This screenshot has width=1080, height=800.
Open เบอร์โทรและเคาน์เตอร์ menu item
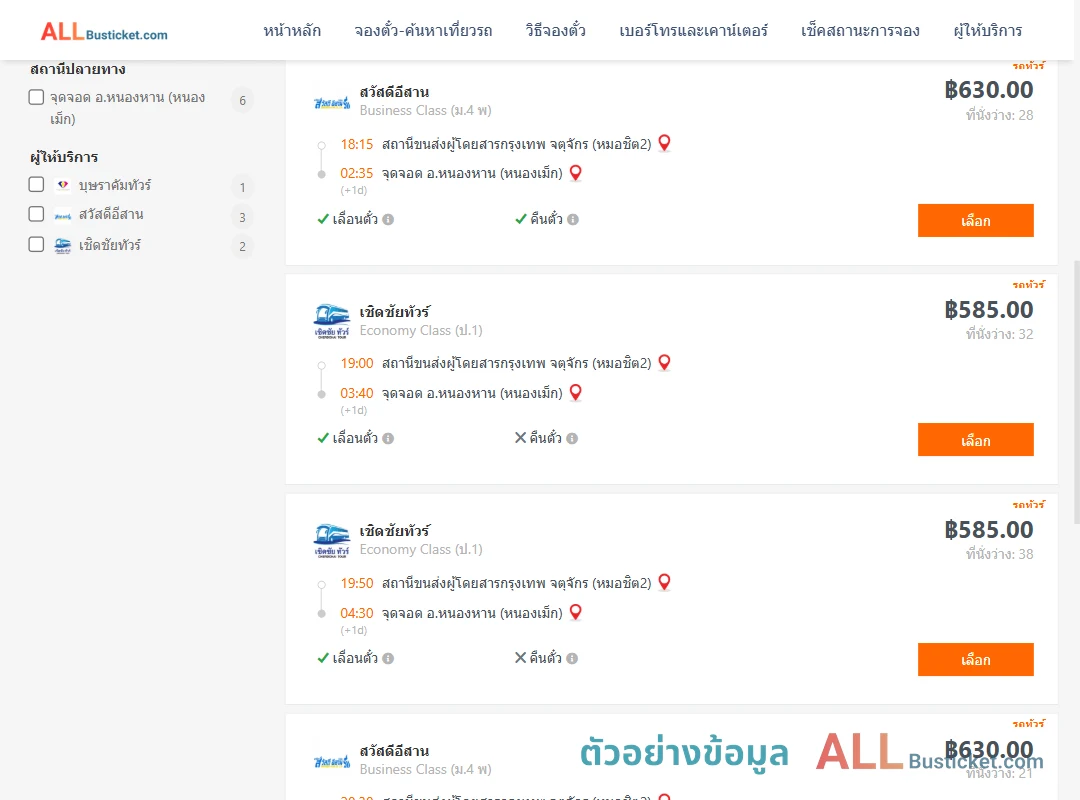[x=693, y=30]
